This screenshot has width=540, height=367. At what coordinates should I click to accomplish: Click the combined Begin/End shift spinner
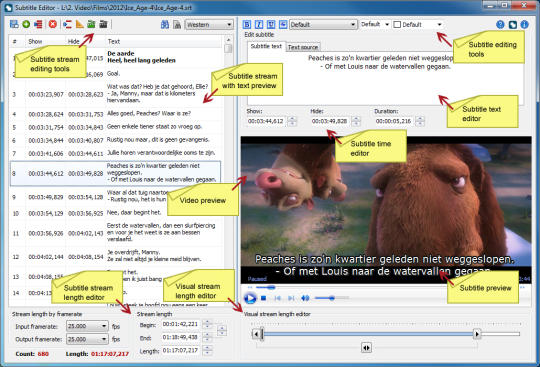point(222,331)
